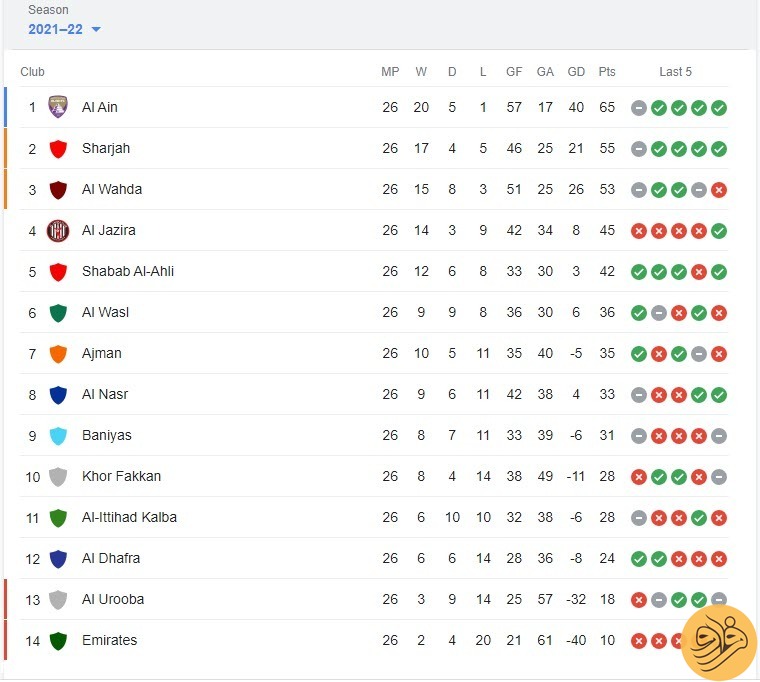Click the Pts column header
This screenshot has width=760, height=682.
607,72
